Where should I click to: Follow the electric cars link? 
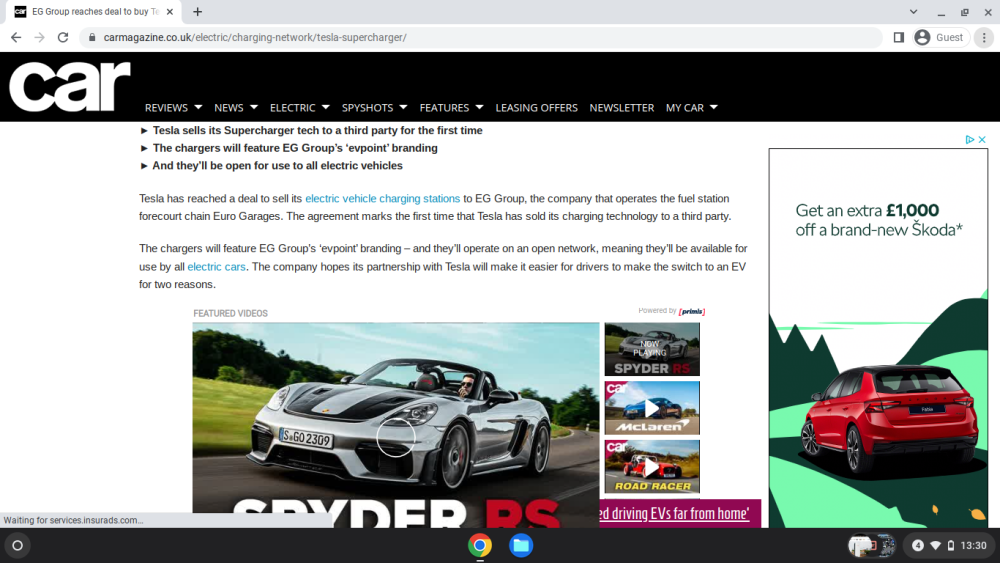(216, 267)
